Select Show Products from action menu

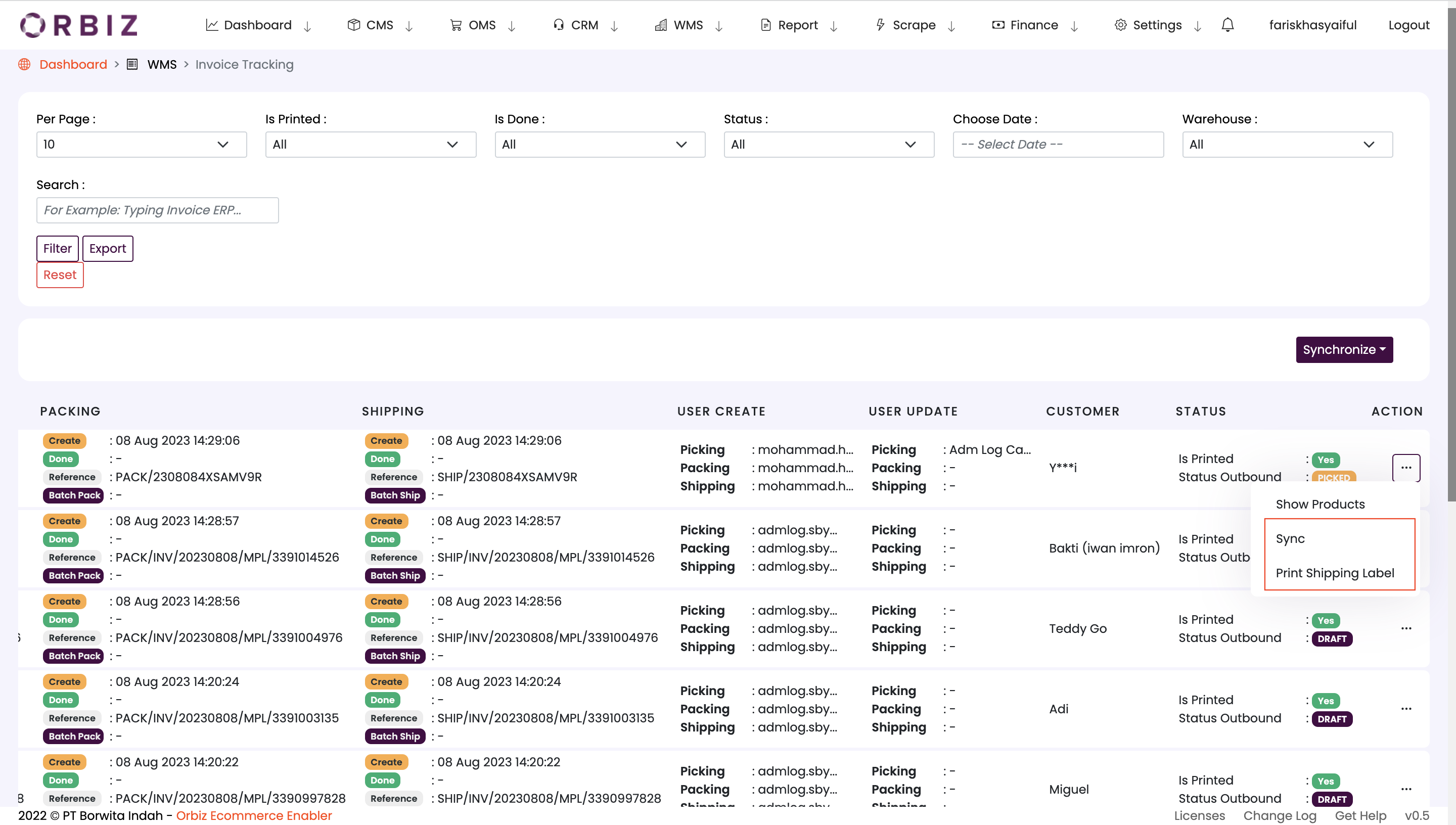click(x=1320, y=505)
